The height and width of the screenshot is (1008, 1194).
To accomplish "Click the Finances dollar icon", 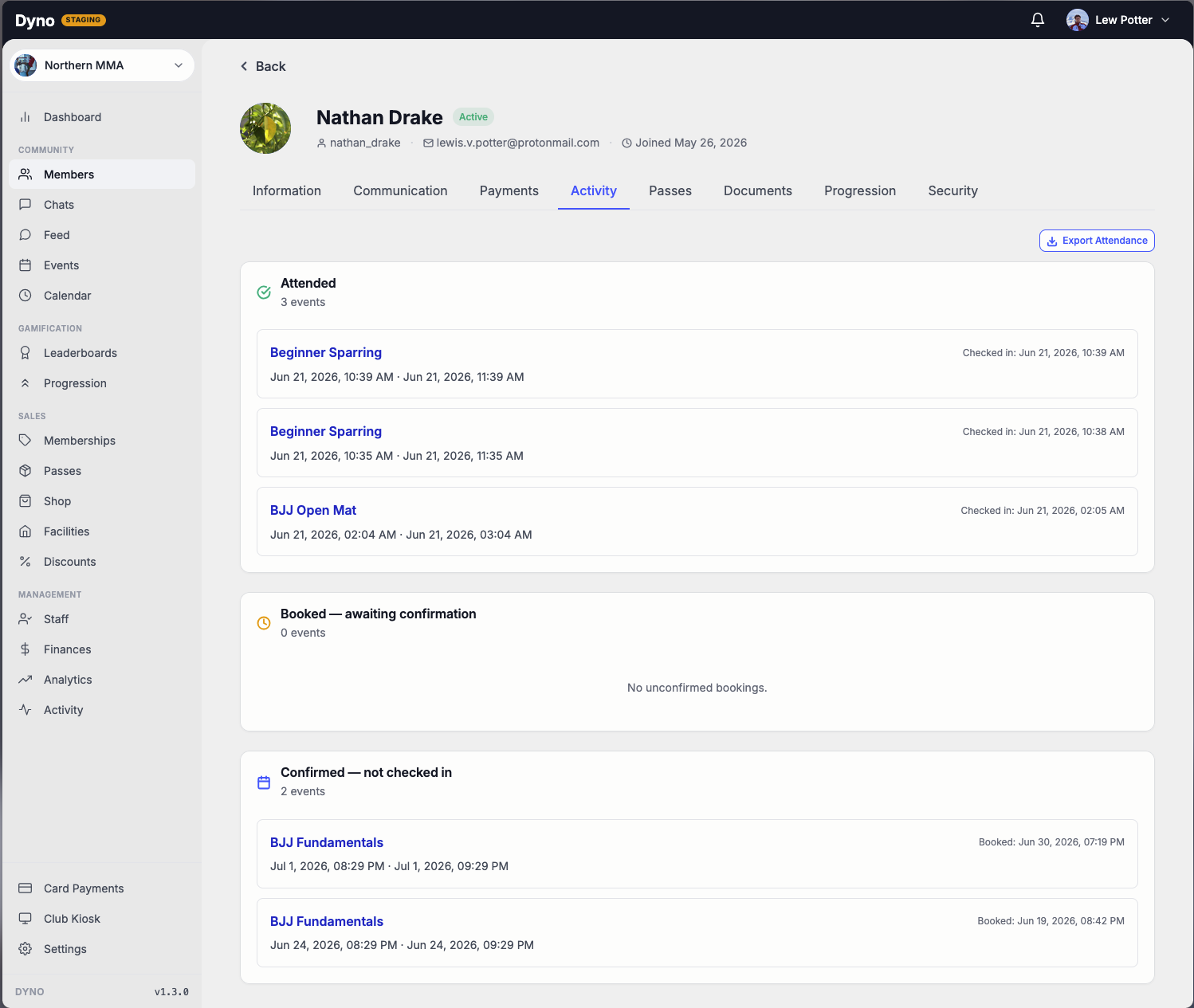I will (x=26, y=649).
